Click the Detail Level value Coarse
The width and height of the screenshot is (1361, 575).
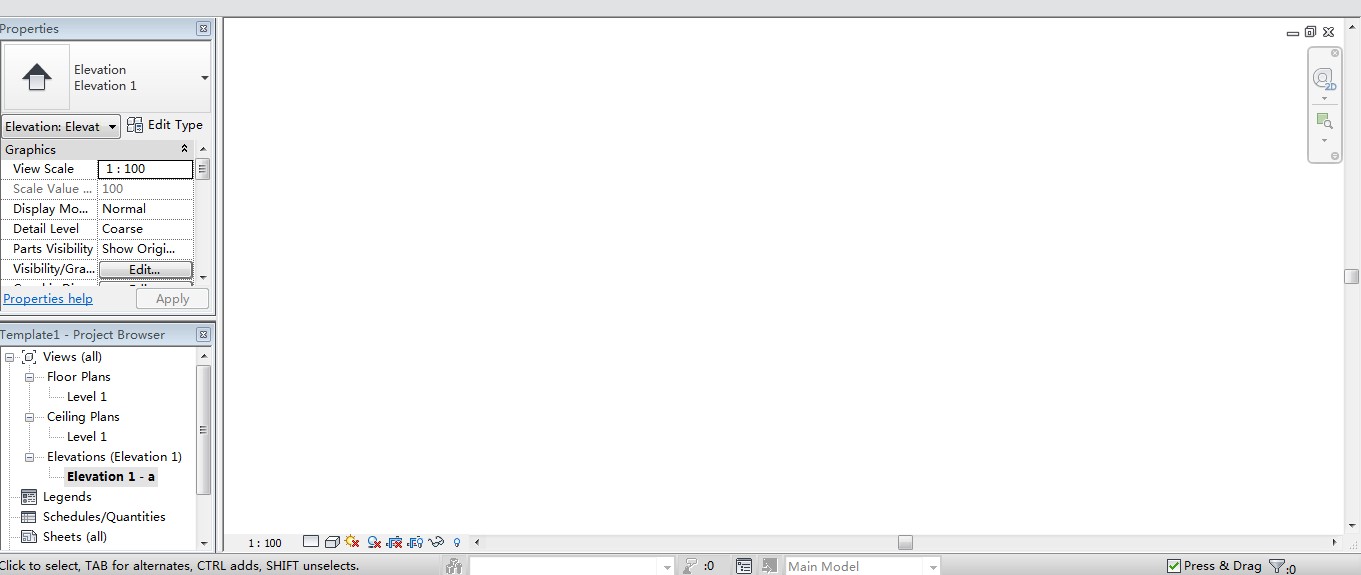145,229
